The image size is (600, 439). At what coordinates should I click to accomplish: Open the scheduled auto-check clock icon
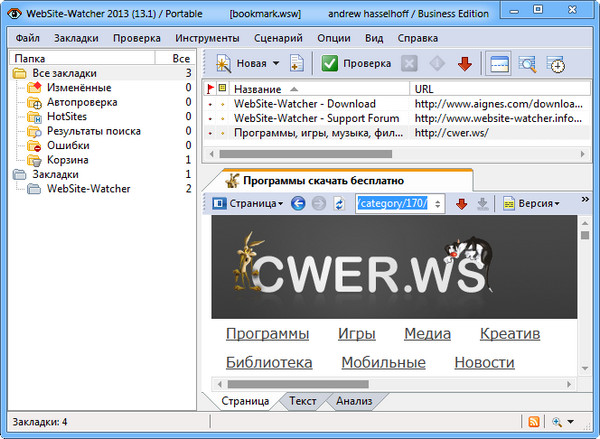click(x=555, y=64)
